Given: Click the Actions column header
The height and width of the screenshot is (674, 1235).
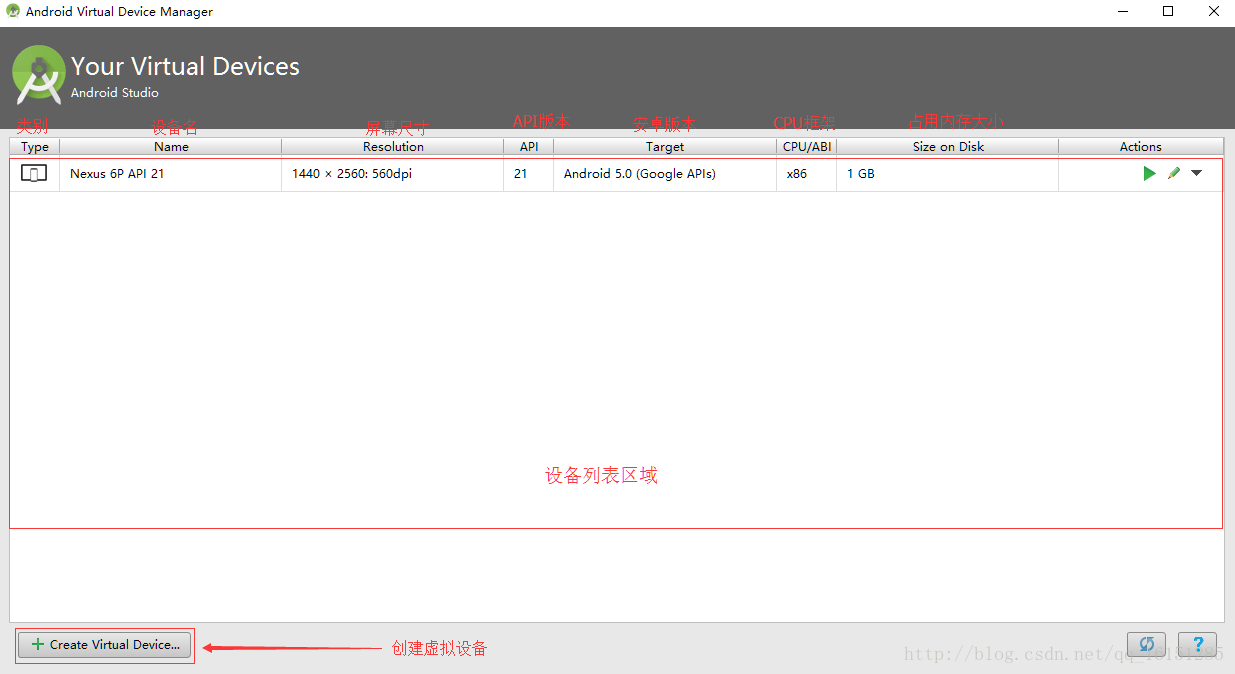Looking at the screenshot, I should (x=1141, y=147).
